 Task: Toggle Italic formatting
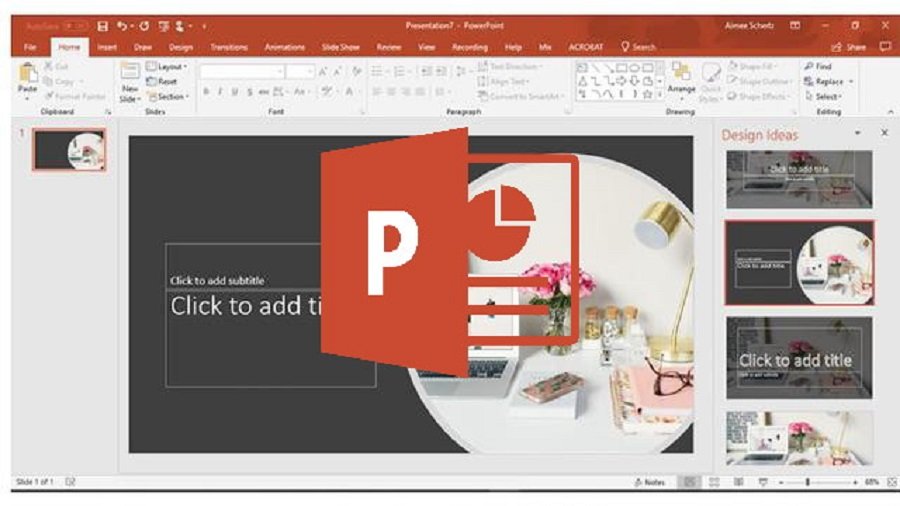tap(220, 92)
